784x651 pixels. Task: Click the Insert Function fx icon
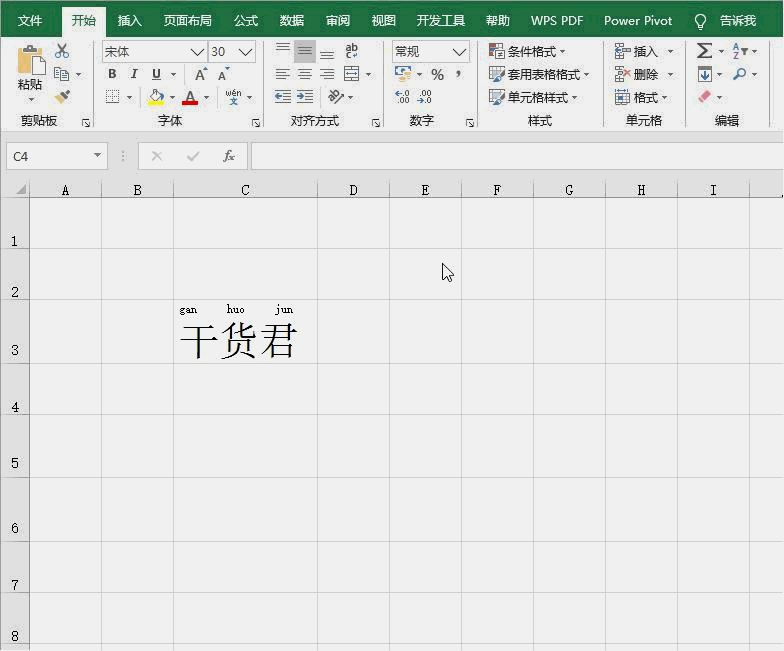pos(229,156)
